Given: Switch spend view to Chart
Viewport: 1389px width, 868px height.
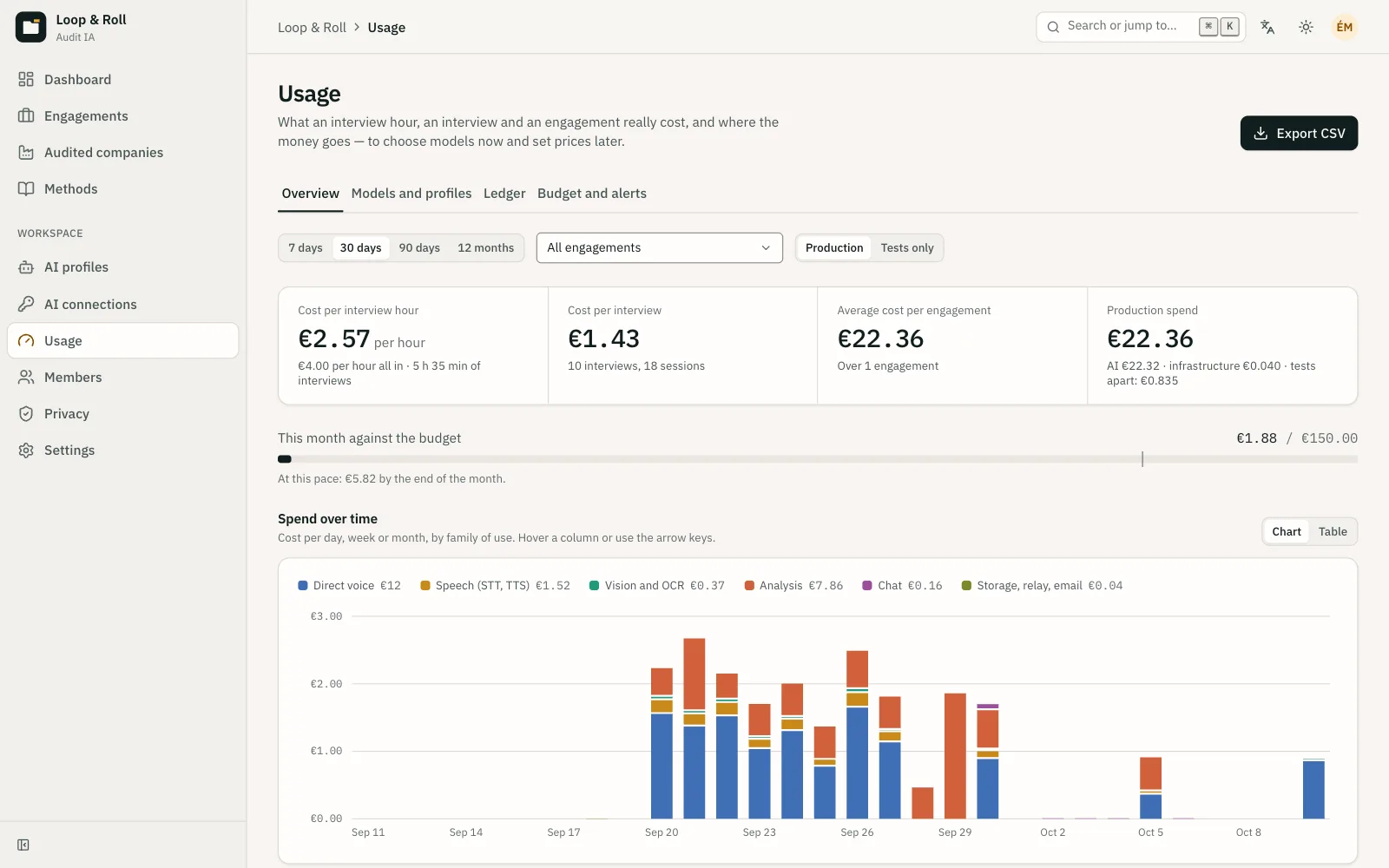Looking at the screenshot, I should [x=1287, y=531].
